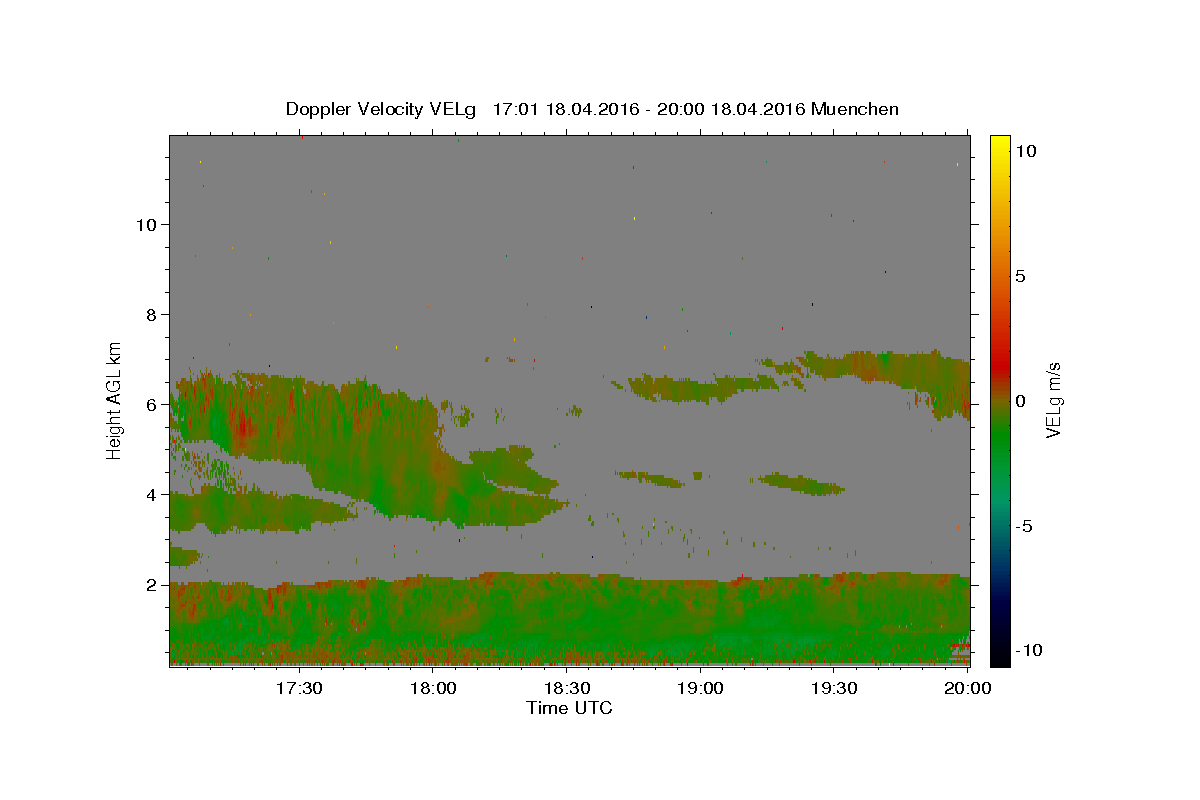Click the 18:30 time axis label

tap(566, 688)
